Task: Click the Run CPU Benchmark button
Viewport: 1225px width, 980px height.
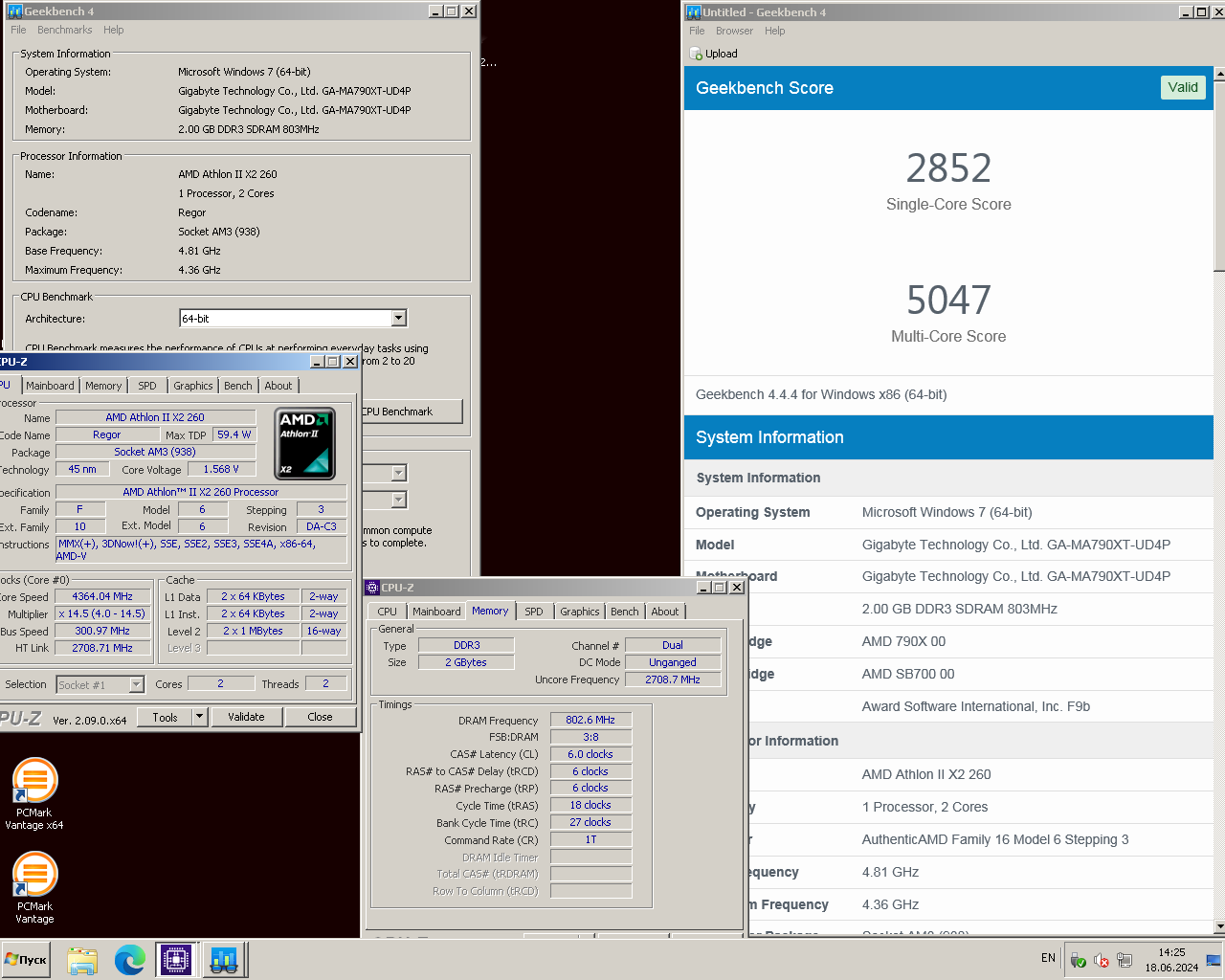Action: 411,412
